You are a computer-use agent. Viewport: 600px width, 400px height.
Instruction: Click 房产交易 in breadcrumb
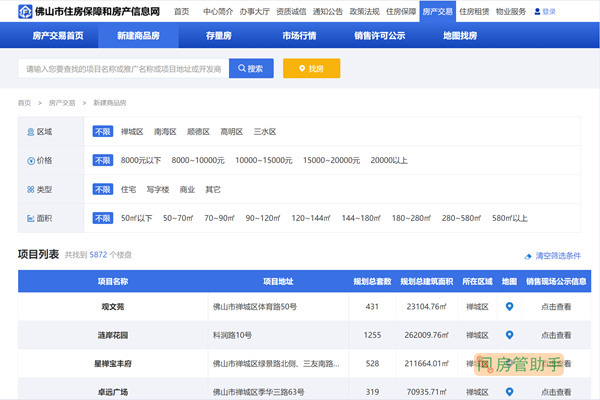pos(62,103)
